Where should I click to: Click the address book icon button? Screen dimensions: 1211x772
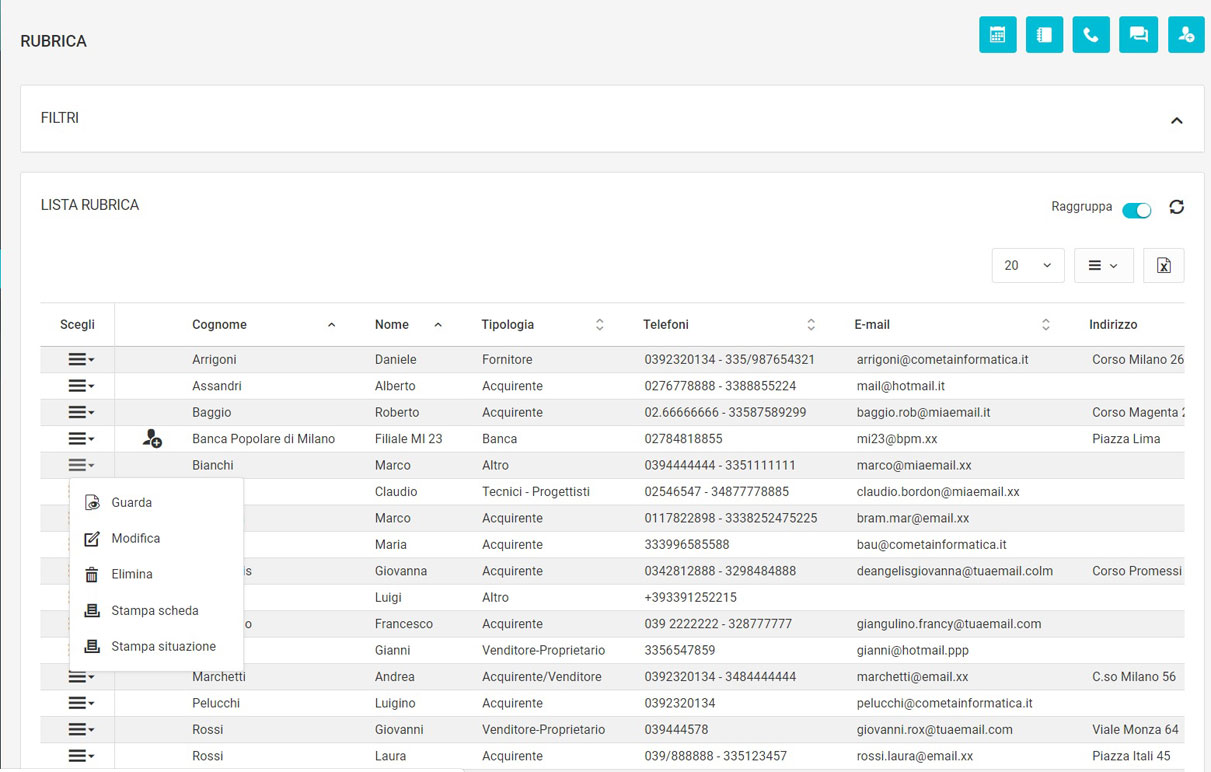coord(1044,35)
